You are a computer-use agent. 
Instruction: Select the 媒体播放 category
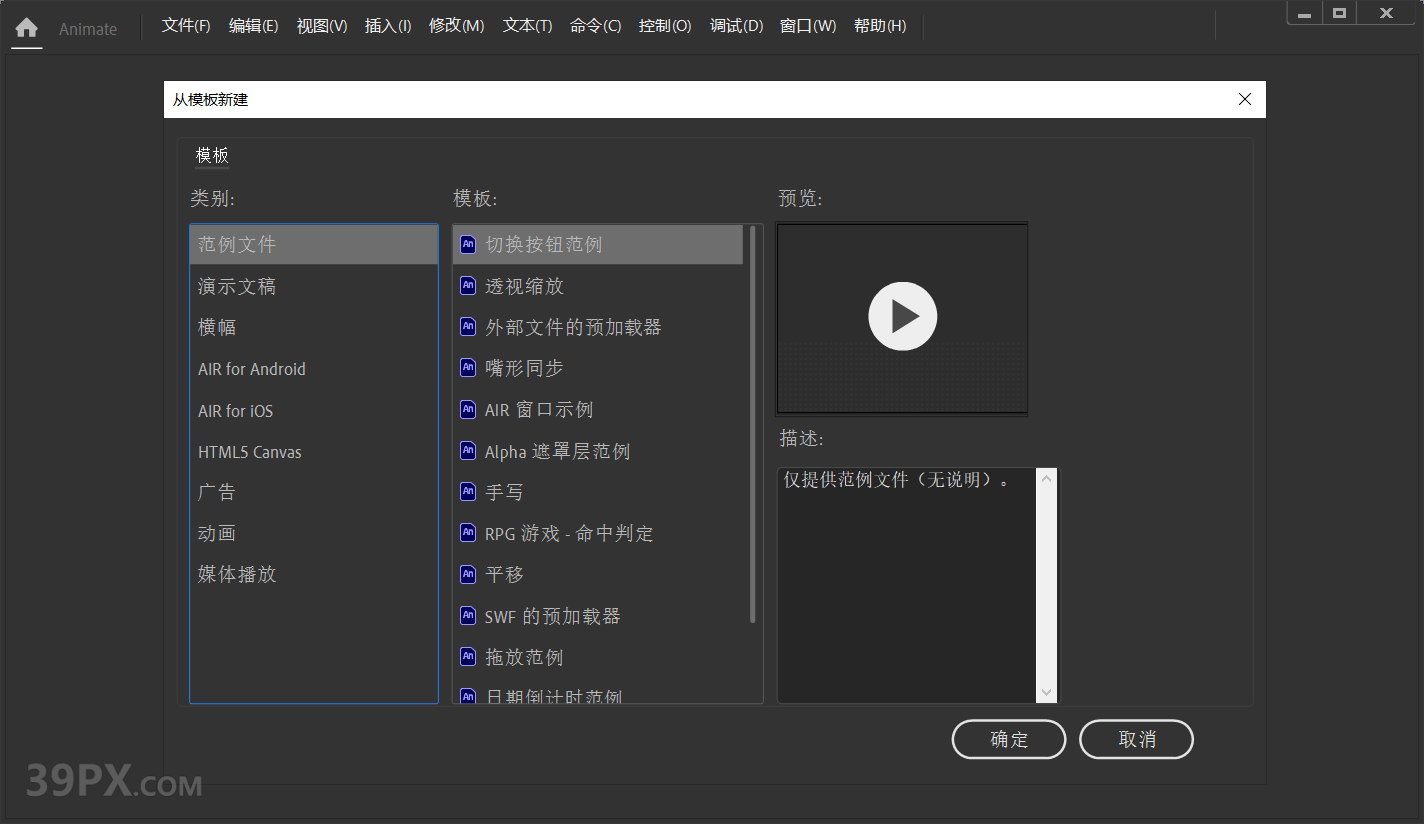point(314,574)
